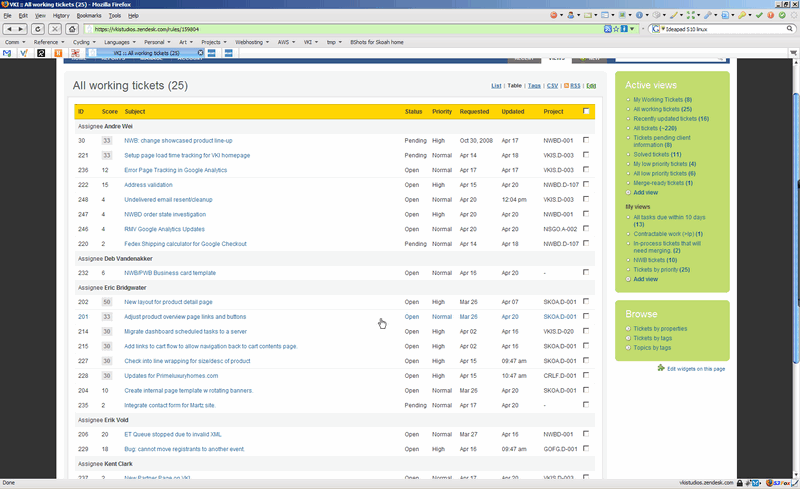Open the Projects bookmarks dropdown
The width and height of the screenshot is (800, 489).
pos(214,42)
